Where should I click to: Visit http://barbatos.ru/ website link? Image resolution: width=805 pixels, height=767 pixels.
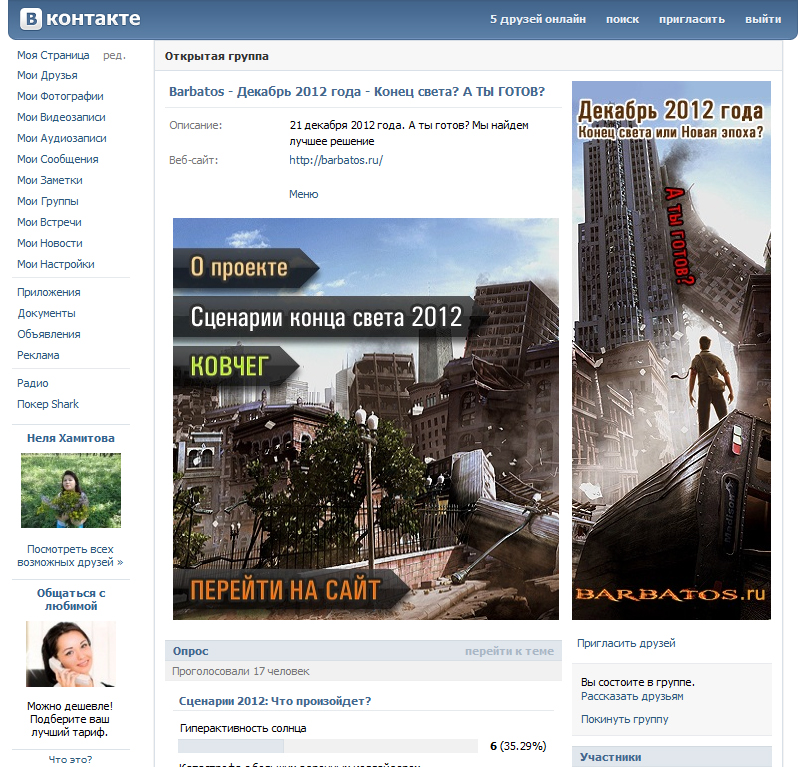pyautogui.click(x=336, y=160)
